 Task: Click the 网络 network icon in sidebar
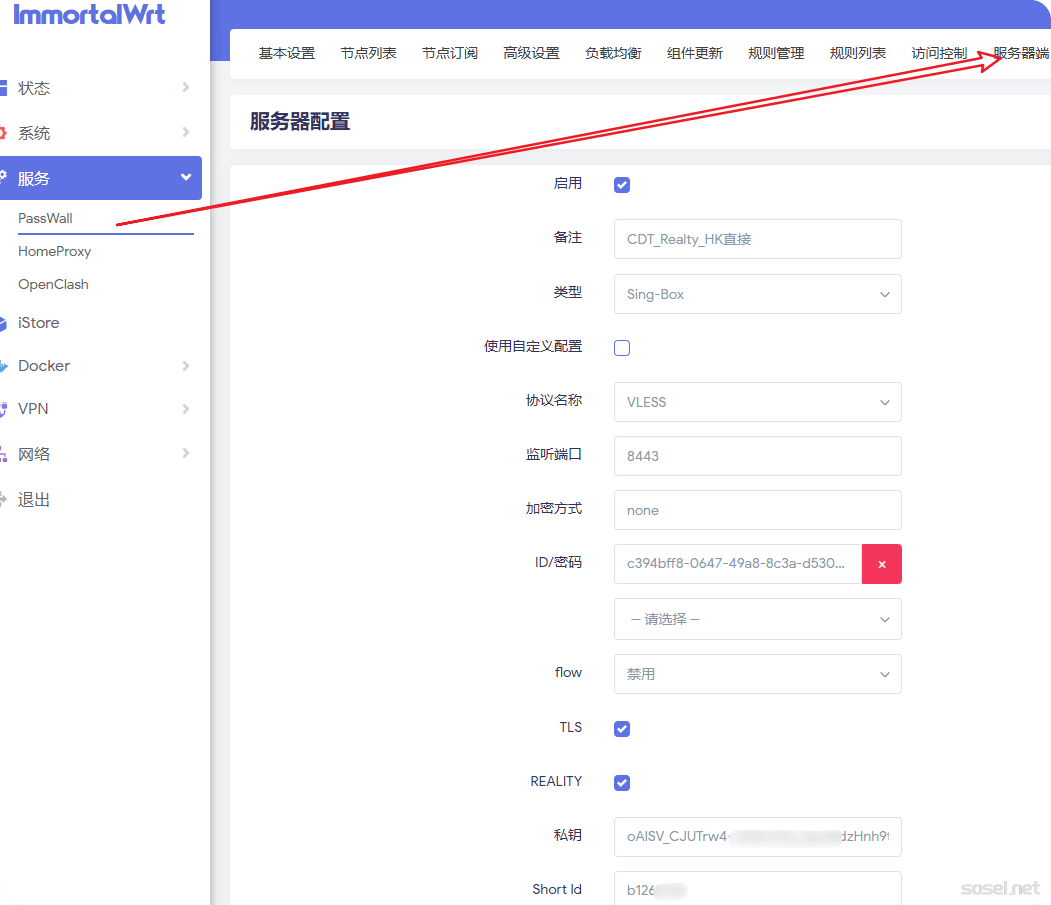3,454
